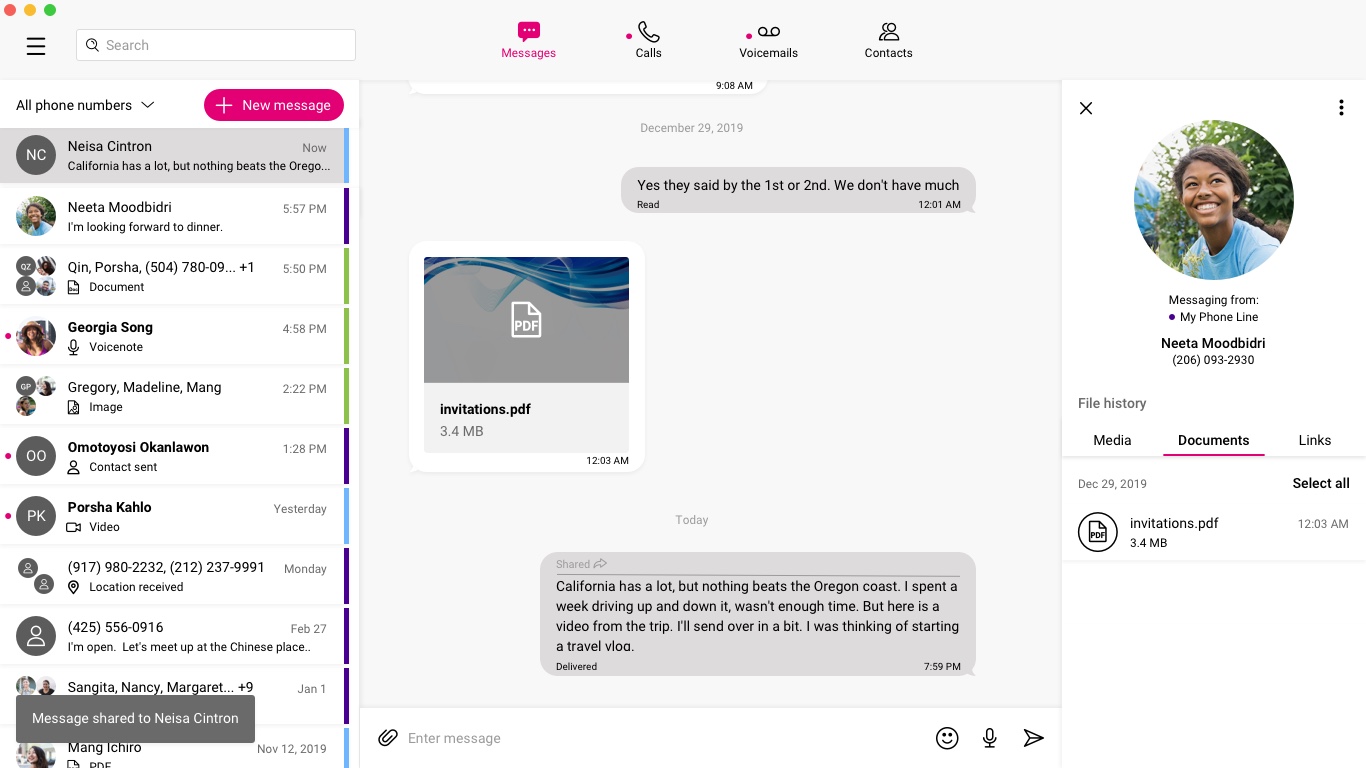Click the microphone voice note icon
The height and width of the screenshot is (768, 1366).
click(x=989, y=738)
